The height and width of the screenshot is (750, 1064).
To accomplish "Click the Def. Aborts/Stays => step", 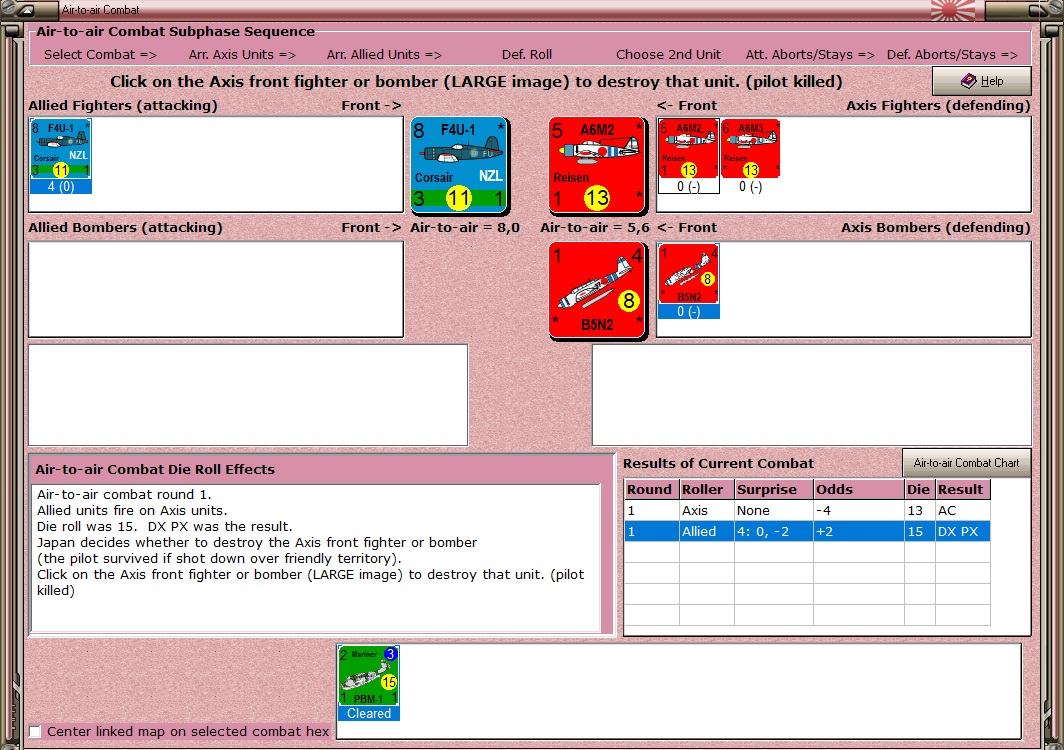I will tap(952, 54).
